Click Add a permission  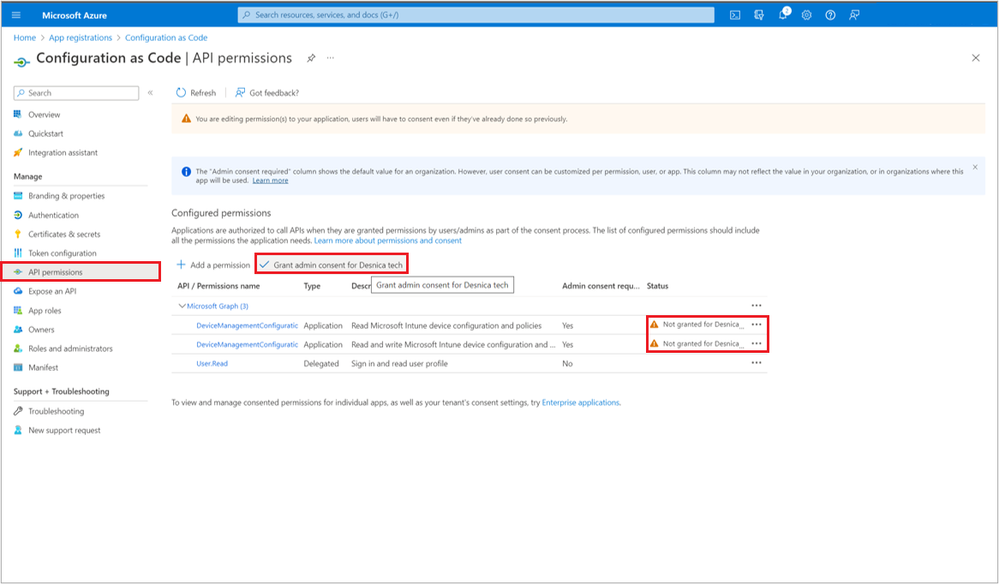coord(213,265)
